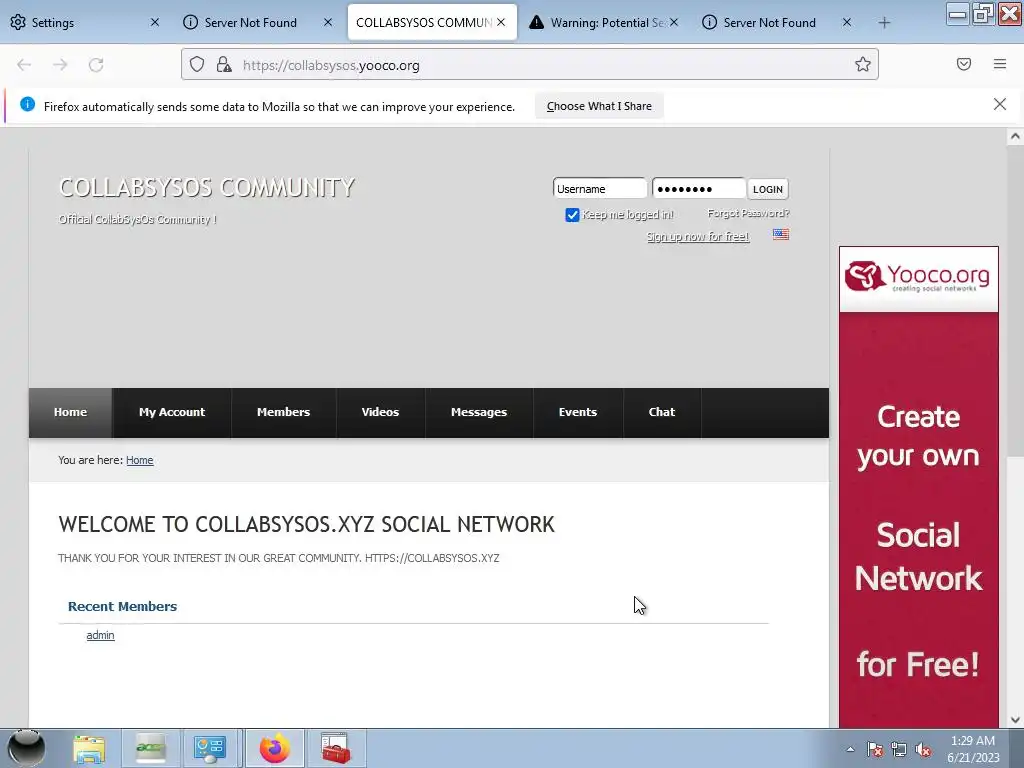
Task: Reload the current page
Action: [x=96, y=65]
